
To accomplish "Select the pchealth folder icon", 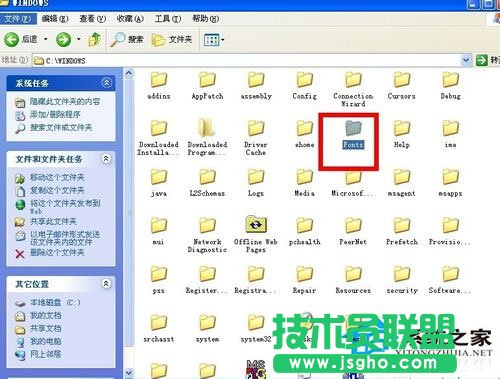I will point(305,226).
